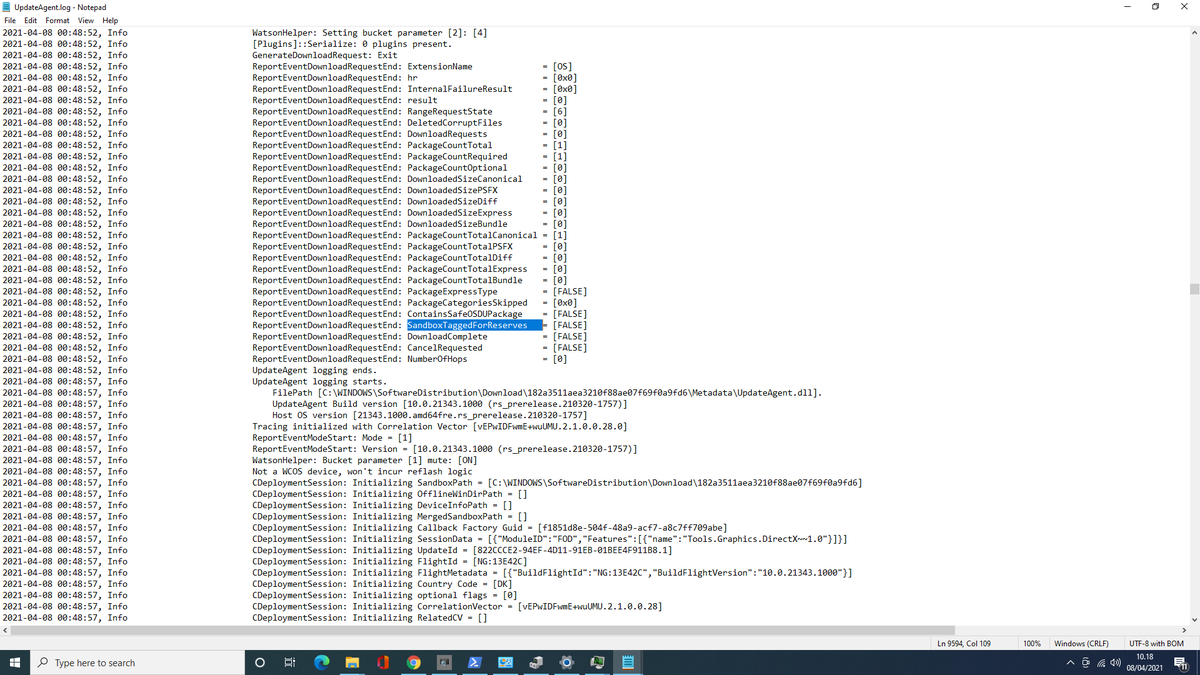The height and width of the screenshot is (675, 1200).
Task: Open the File menu
Action: [x=10, y=20]
